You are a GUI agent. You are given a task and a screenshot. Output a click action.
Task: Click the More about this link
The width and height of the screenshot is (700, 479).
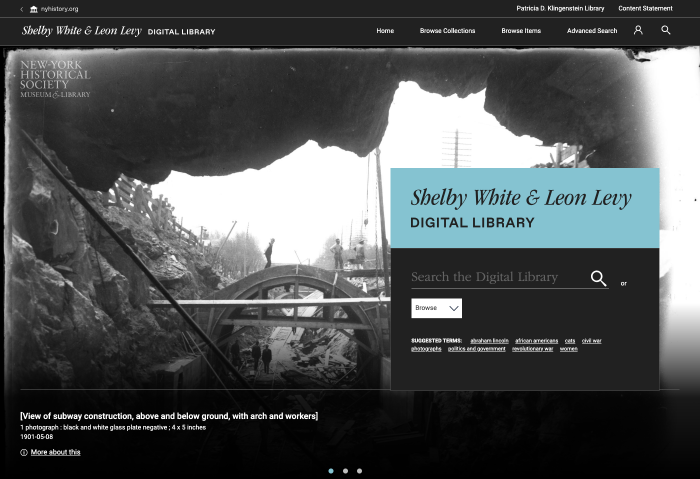55,452
